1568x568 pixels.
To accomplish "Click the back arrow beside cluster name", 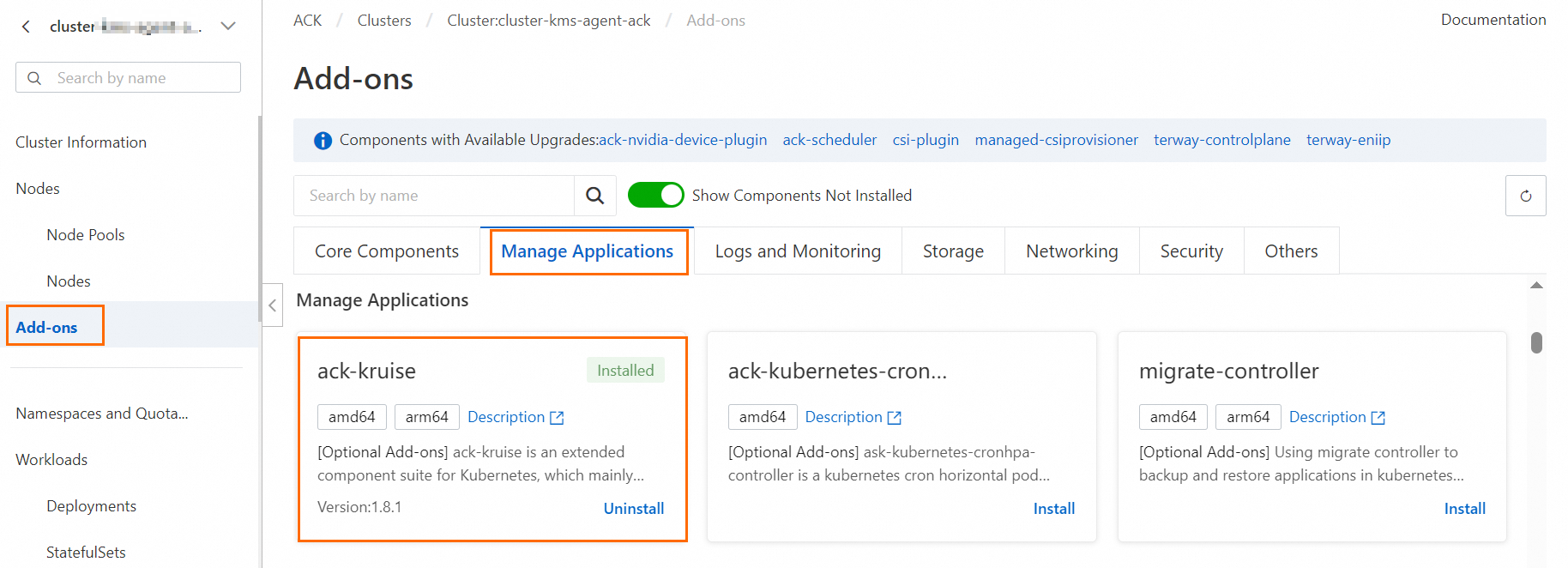I will coord(27,27).
